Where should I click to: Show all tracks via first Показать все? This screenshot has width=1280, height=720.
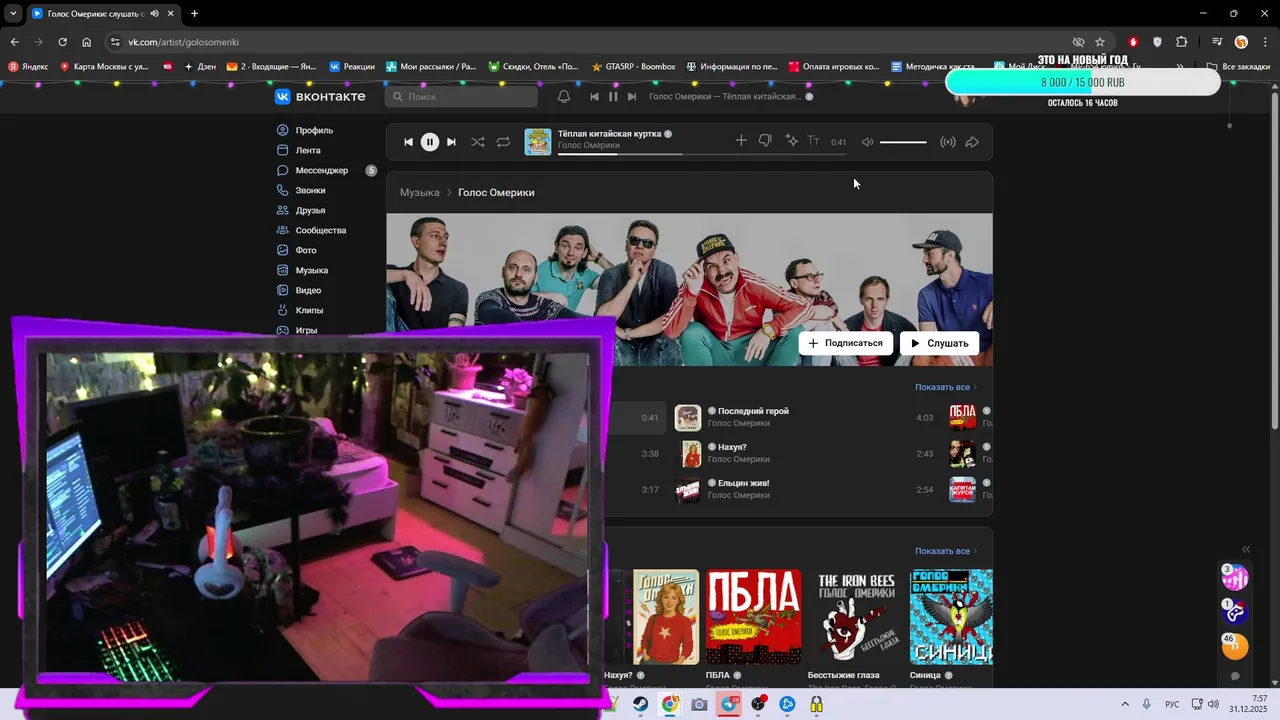click(x=945, y=387)
